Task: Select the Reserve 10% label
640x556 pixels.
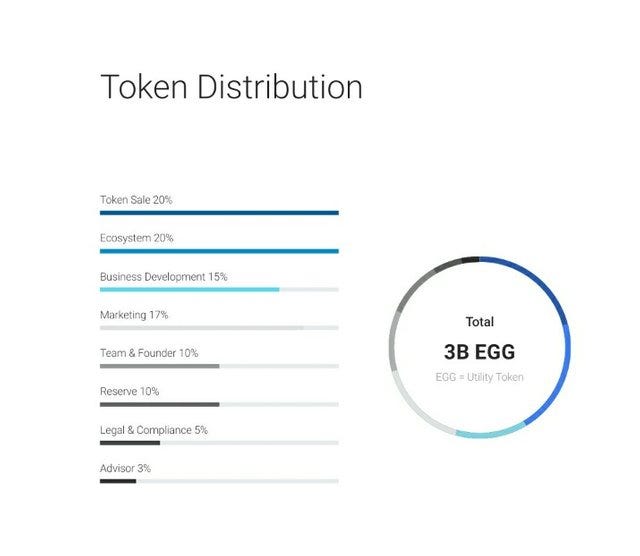Action: [x=129, y=391]
